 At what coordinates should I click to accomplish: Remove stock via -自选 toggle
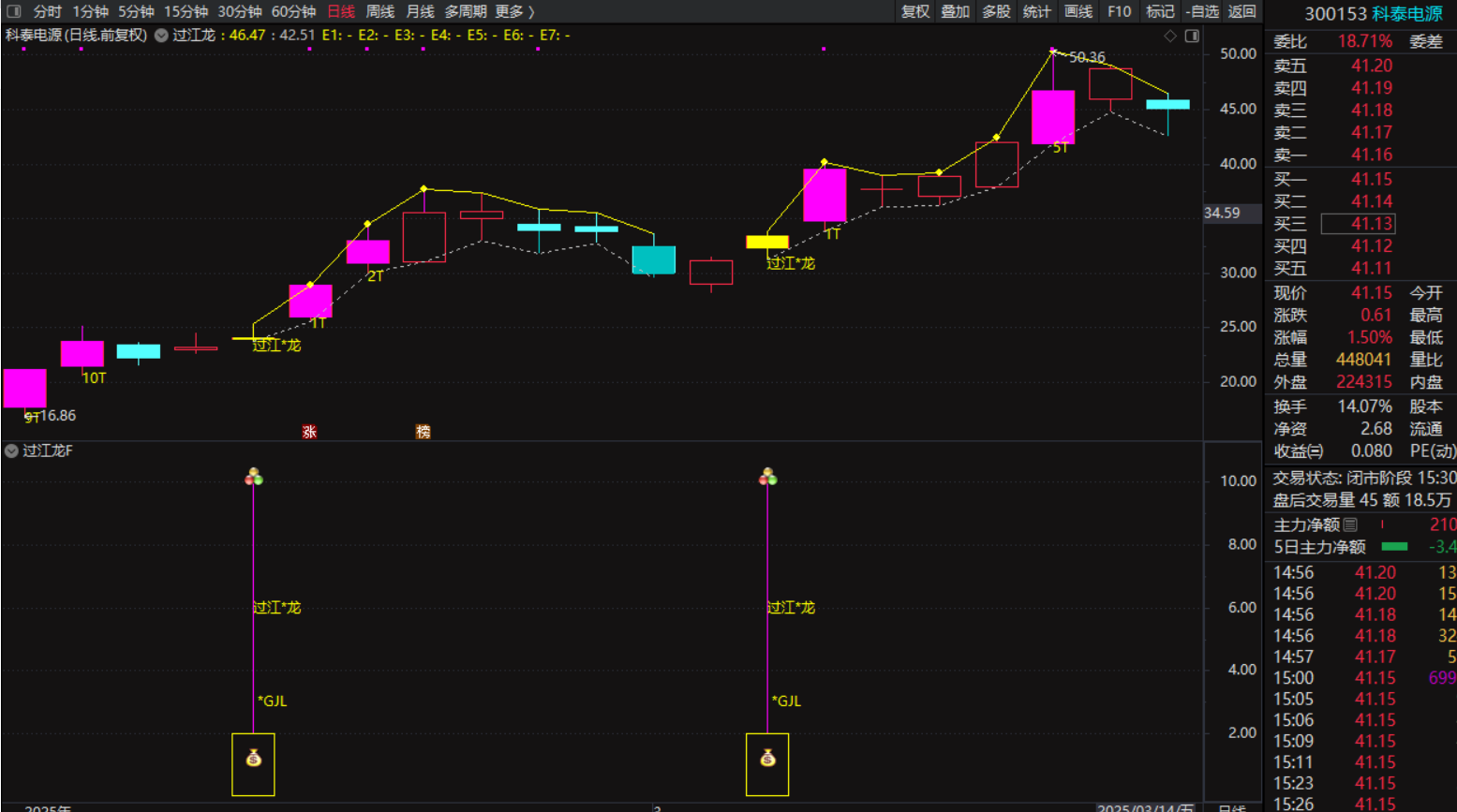(1201, 11)
